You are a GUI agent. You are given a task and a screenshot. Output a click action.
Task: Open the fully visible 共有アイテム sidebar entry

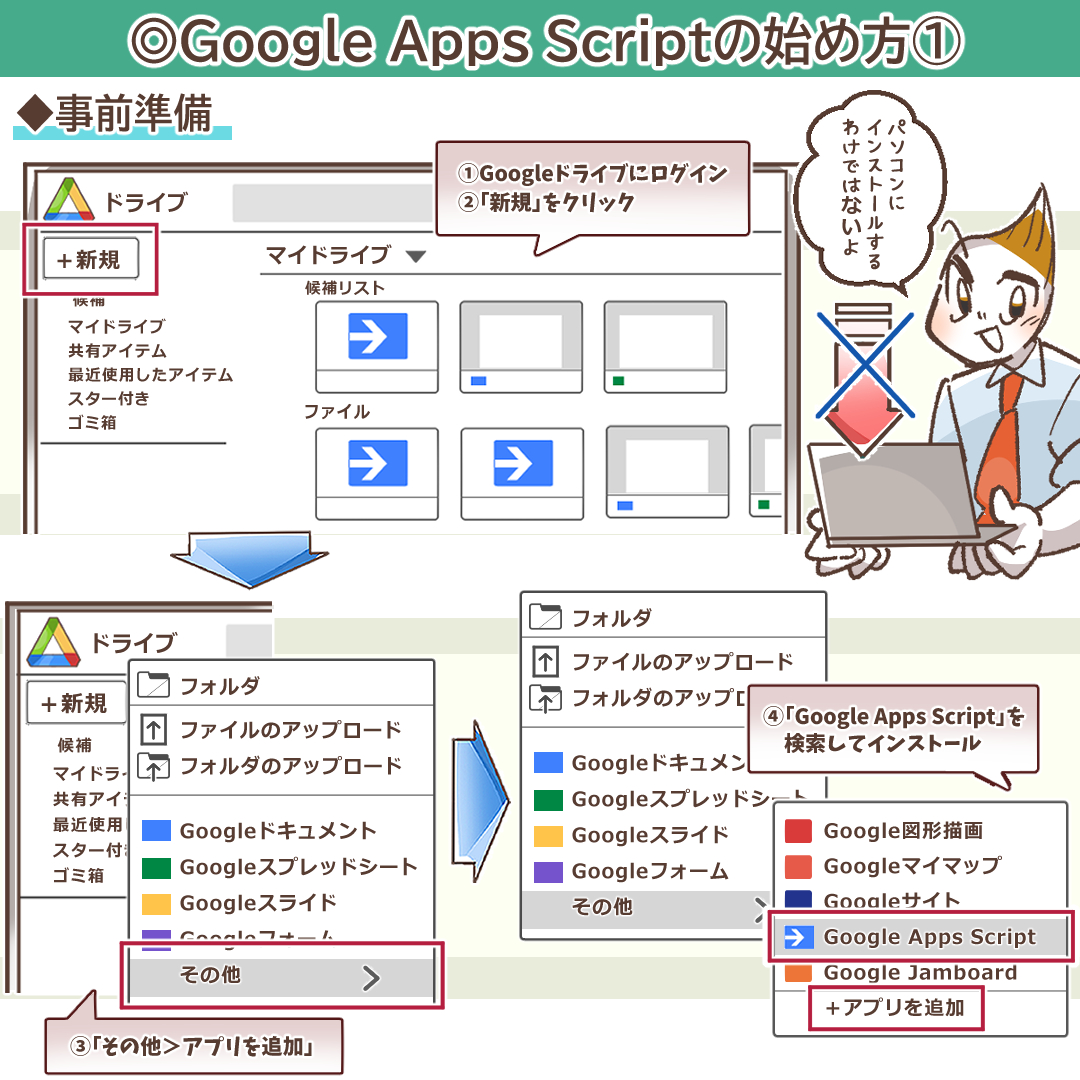tap(117, 351)
